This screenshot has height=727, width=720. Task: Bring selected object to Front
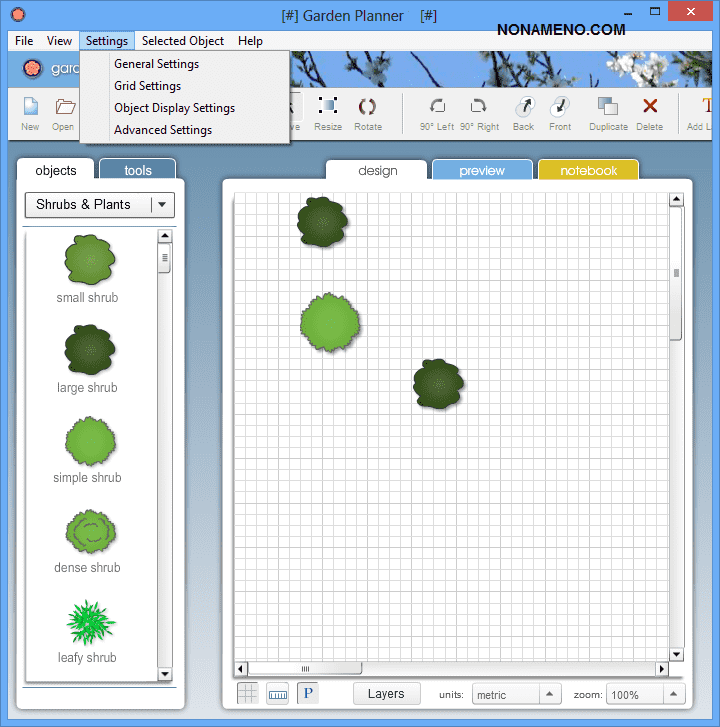point(560,108)
